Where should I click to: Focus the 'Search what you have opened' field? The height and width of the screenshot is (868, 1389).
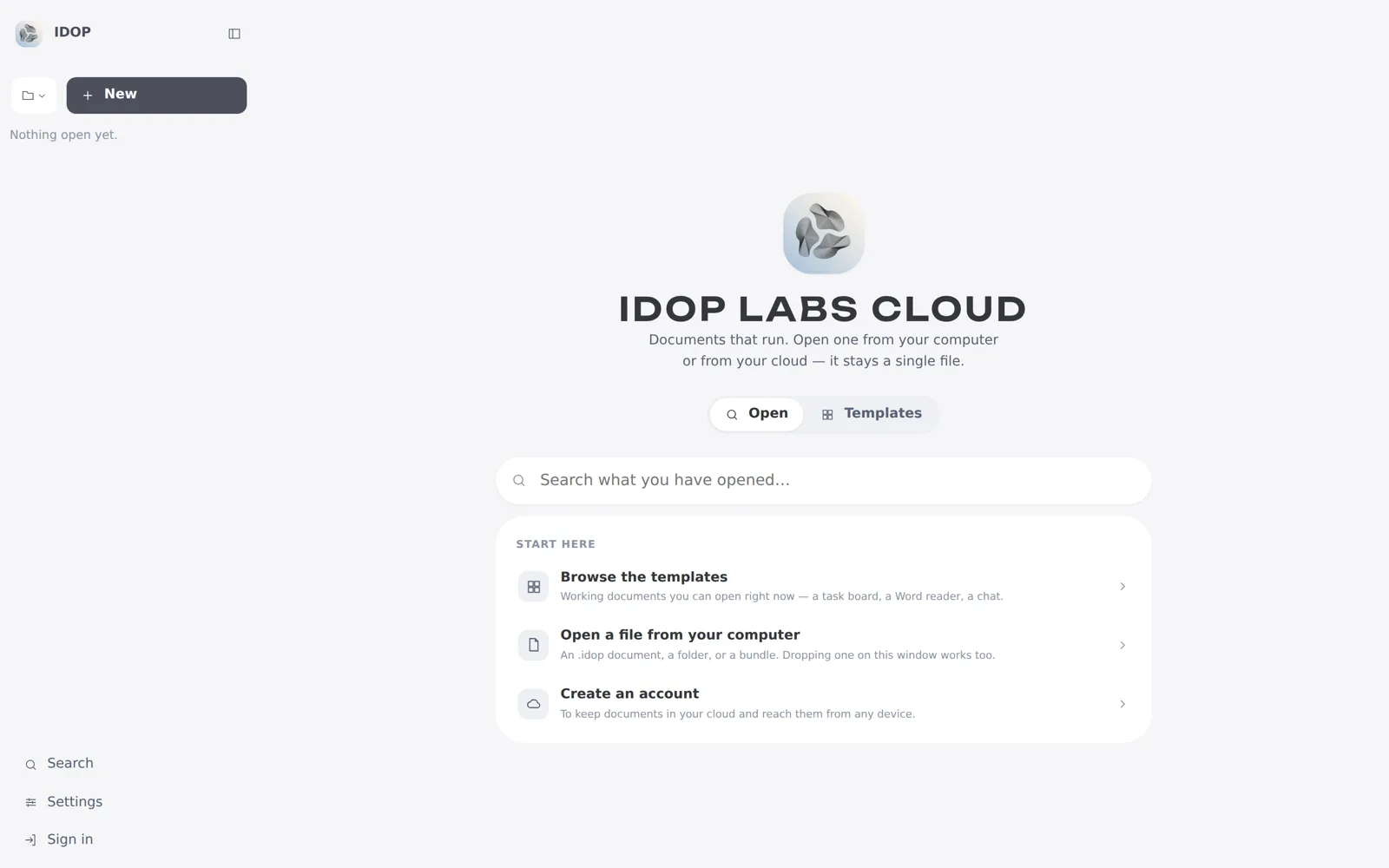[x=823, y=481]
